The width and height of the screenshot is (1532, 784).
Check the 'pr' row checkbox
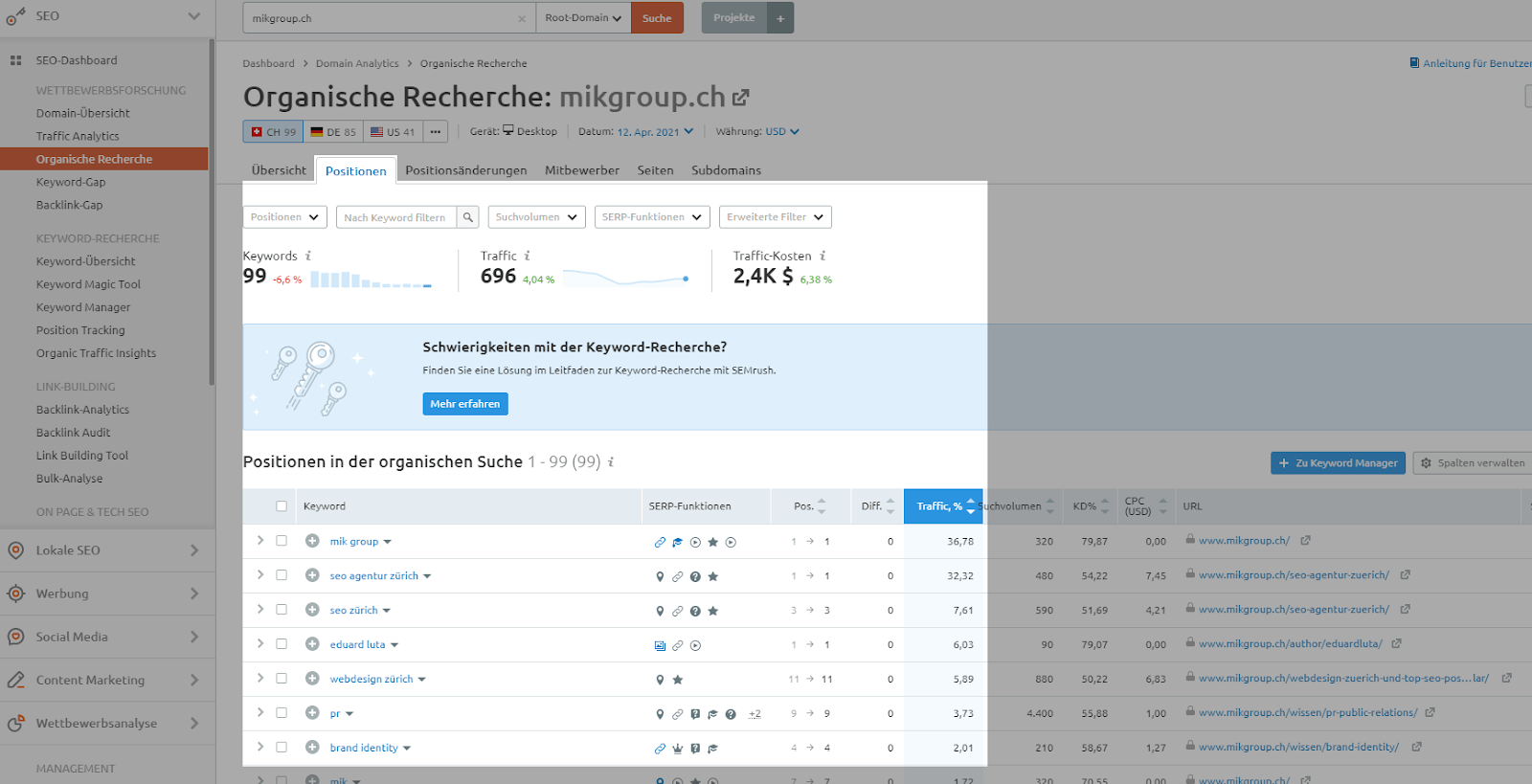[282, 713]
